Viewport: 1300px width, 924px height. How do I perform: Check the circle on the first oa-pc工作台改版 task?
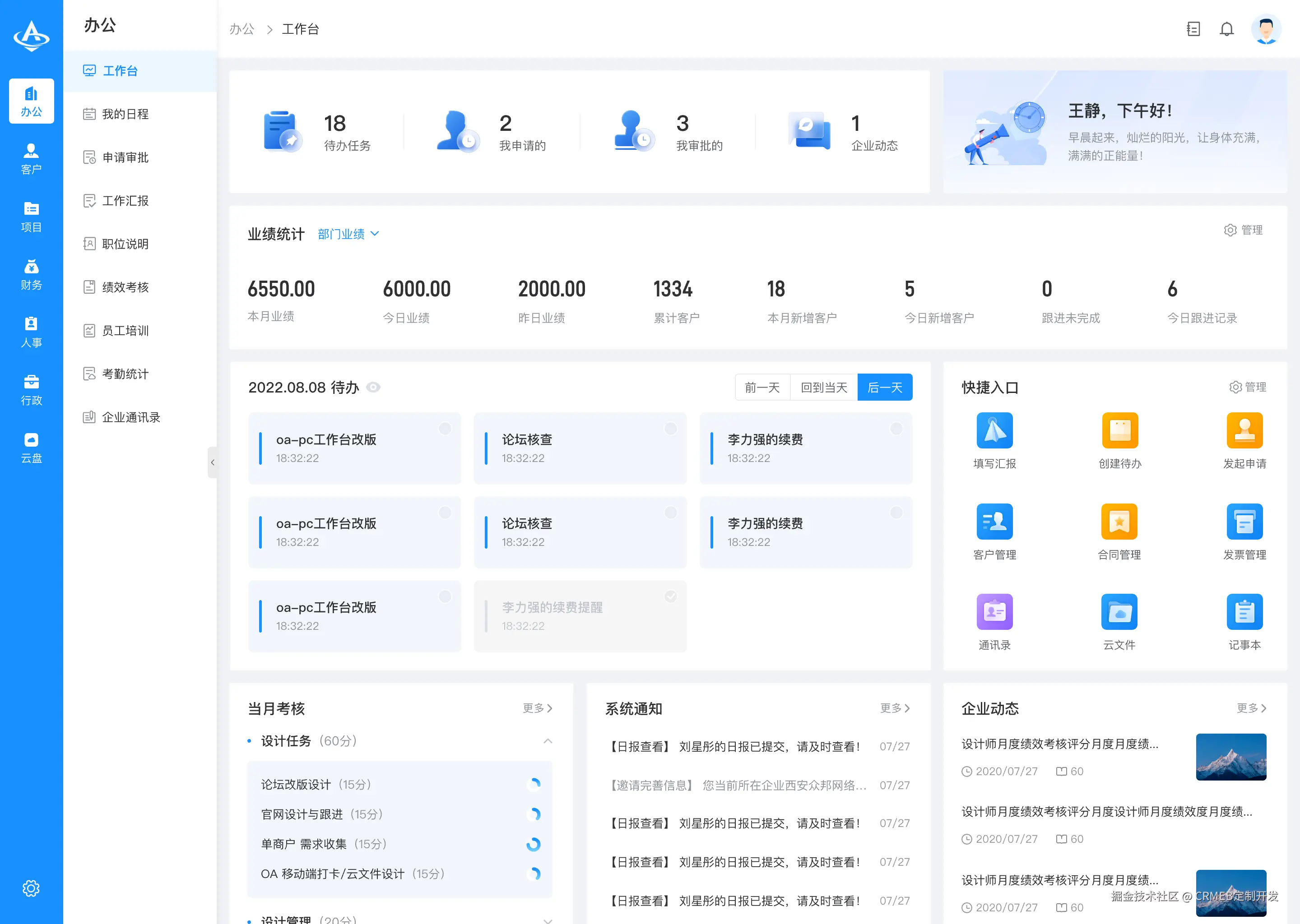point(445,429)
